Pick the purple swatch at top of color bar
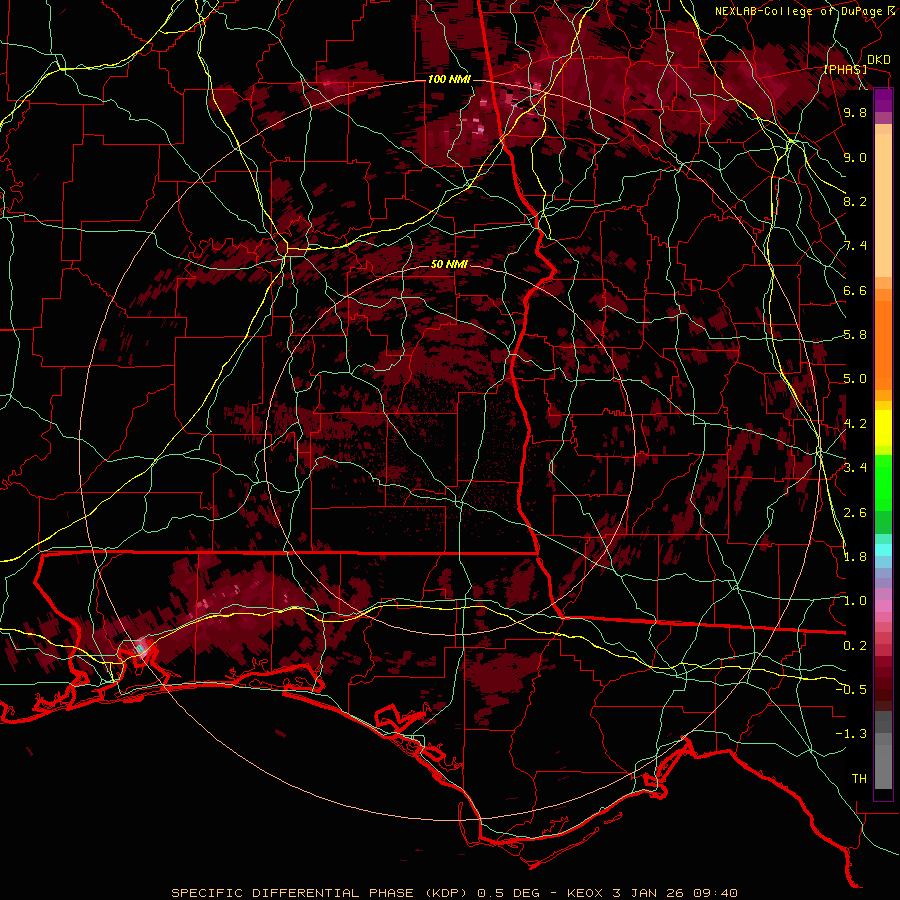 (x=883, y=100)
